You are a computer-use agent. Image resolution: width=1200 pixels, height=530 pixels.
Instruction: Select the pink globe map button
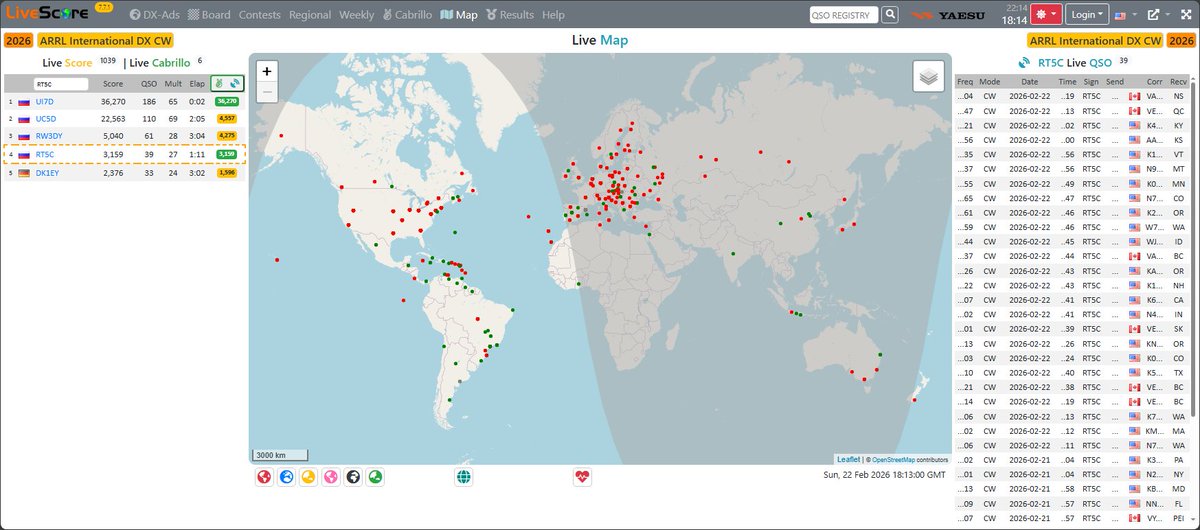point(330,477)
